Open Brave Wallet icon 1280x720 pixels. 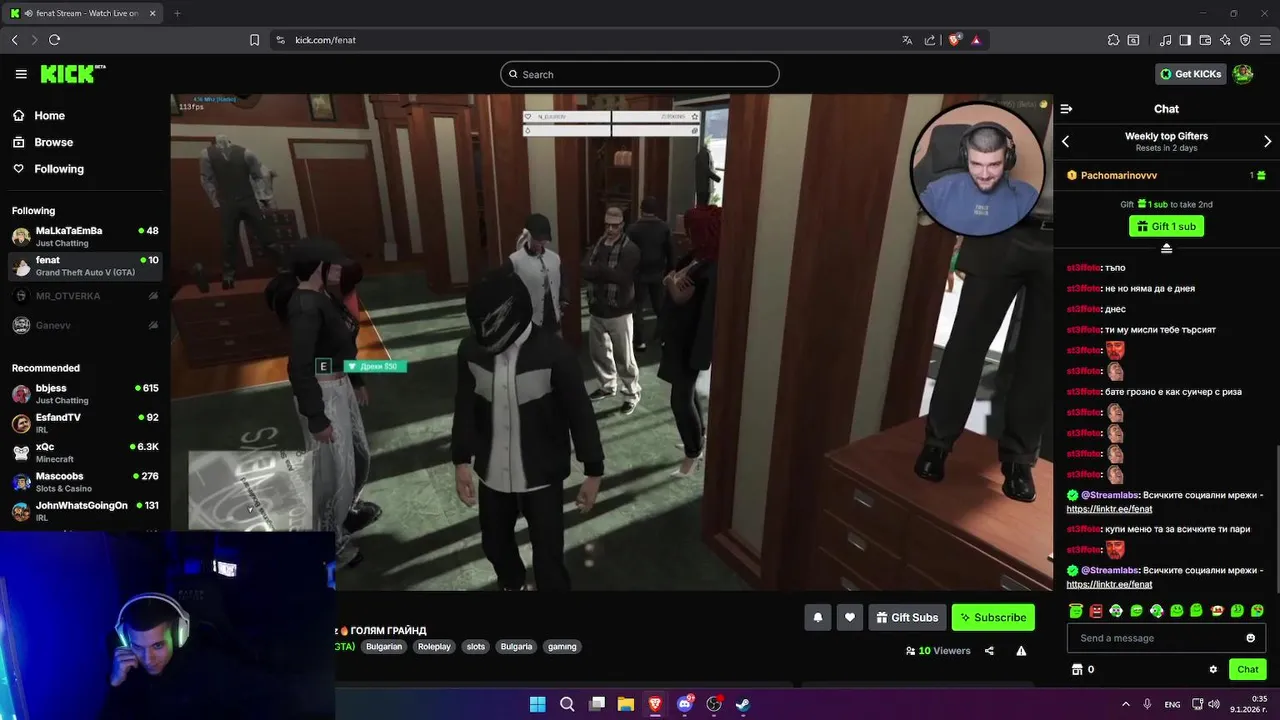coord(1205,40)
